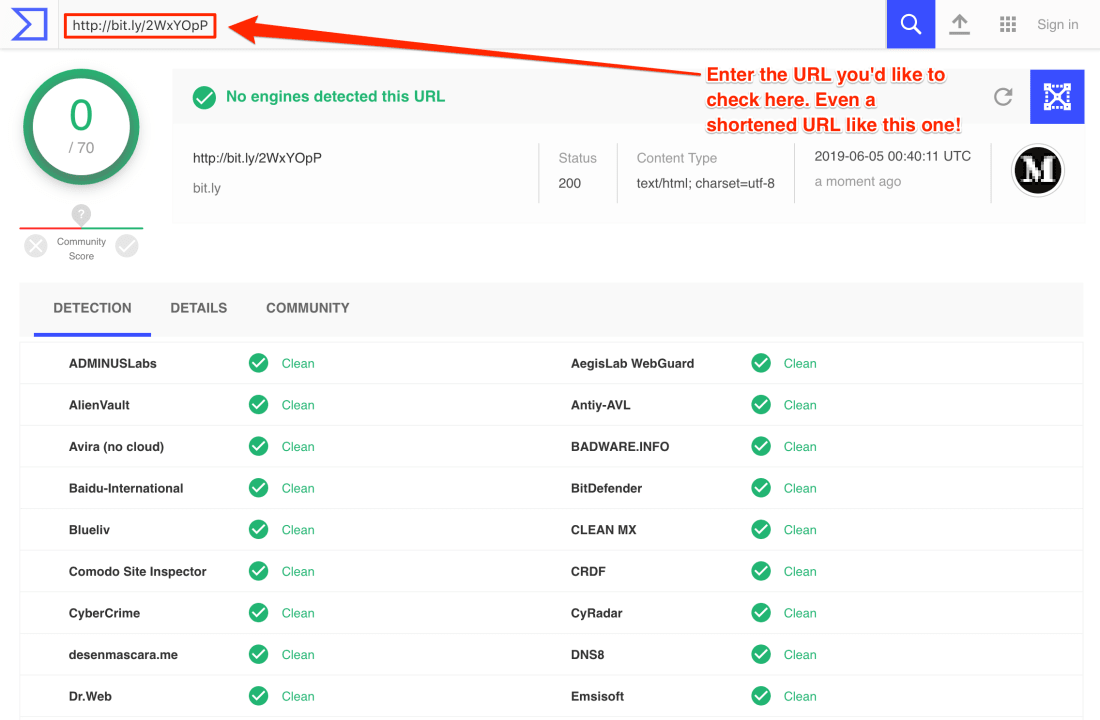Click the BitDefender clean check icon

[x=760, y=488]
